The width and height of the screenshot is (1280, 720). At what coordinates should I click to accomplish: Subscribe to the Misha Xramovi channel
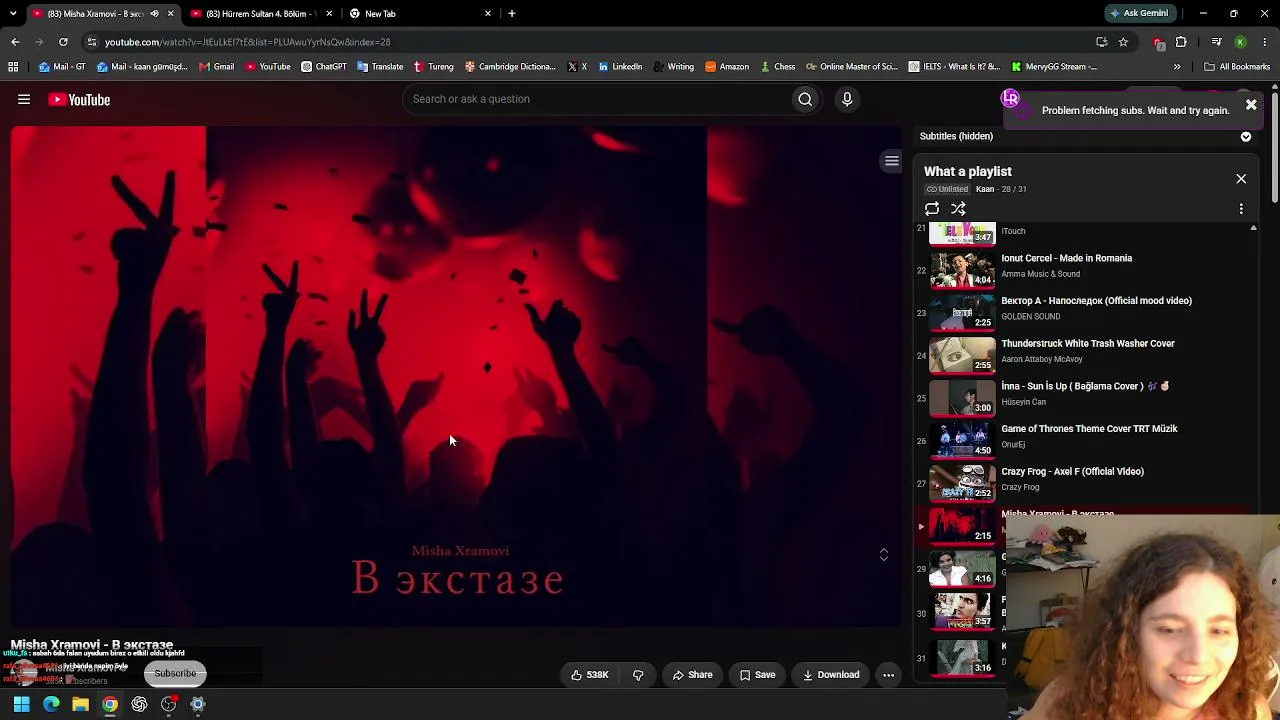(x=175, y=673)
